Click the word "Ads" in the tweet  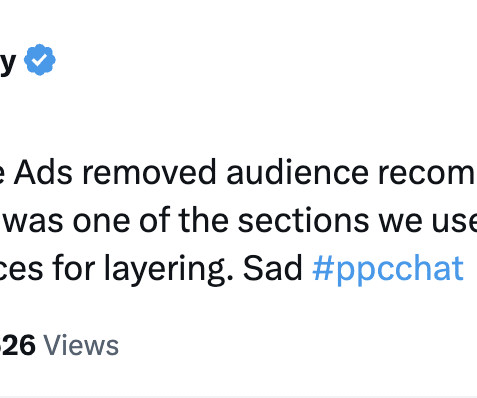point(43,172)
